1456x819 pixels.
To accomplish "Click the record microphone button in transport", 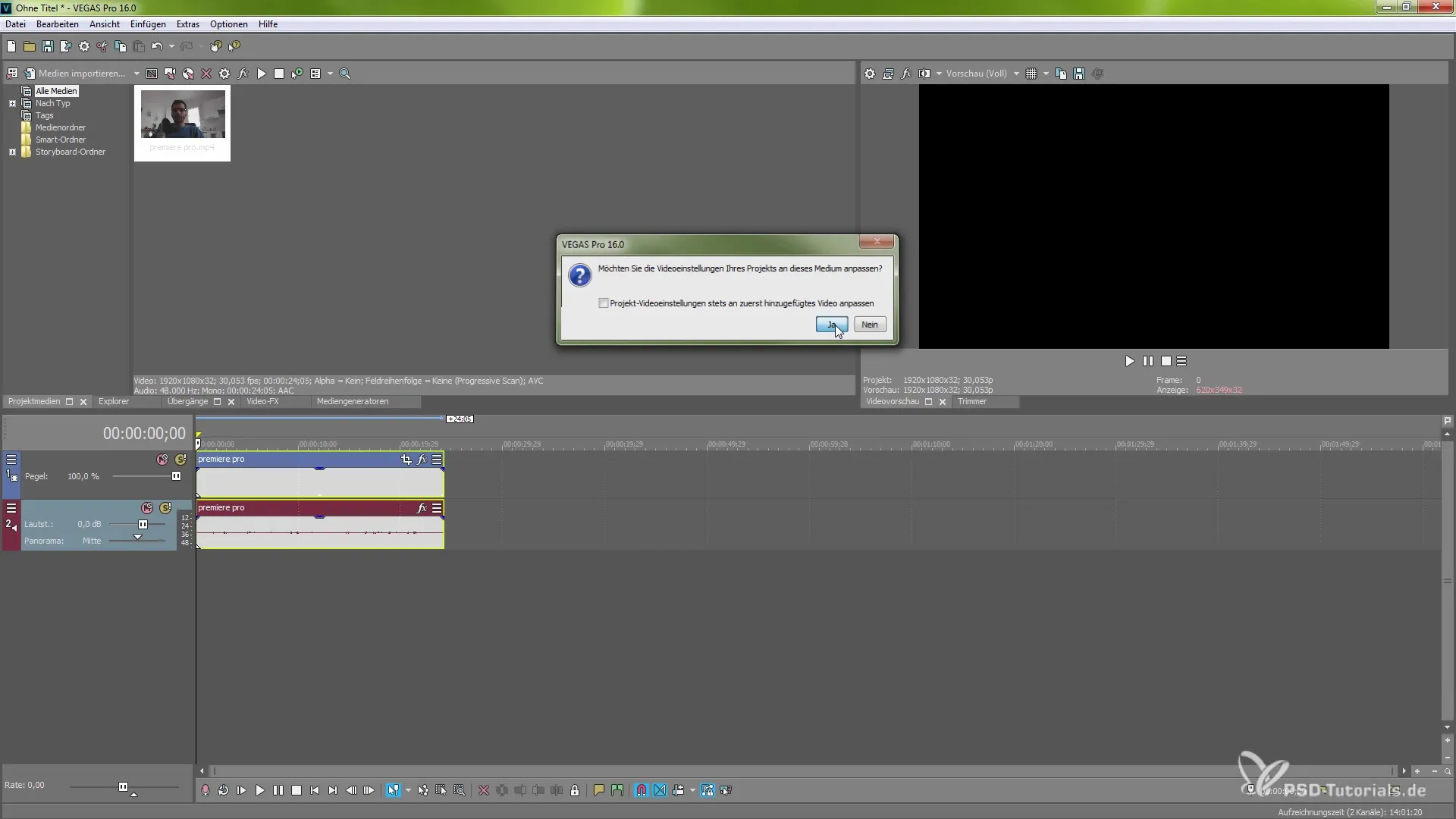I will coord(206,790).
